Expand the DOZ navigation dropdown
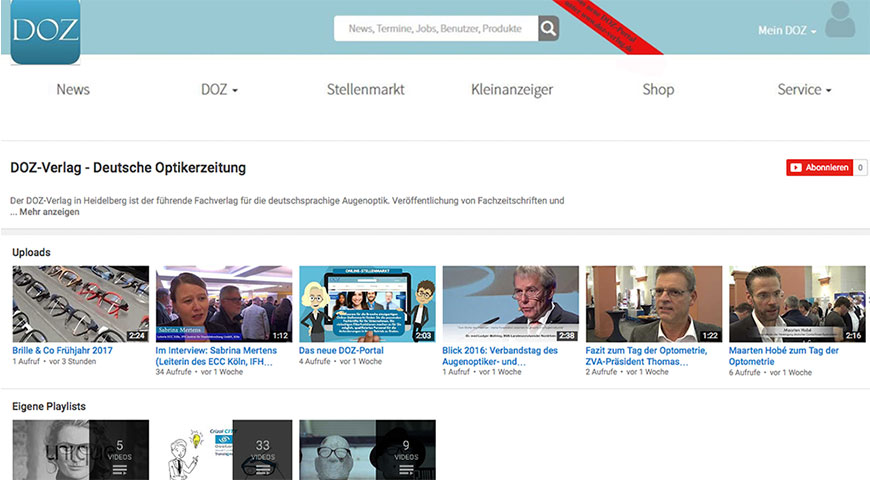This screenshot has height=480, width=870. pos(219,90)
